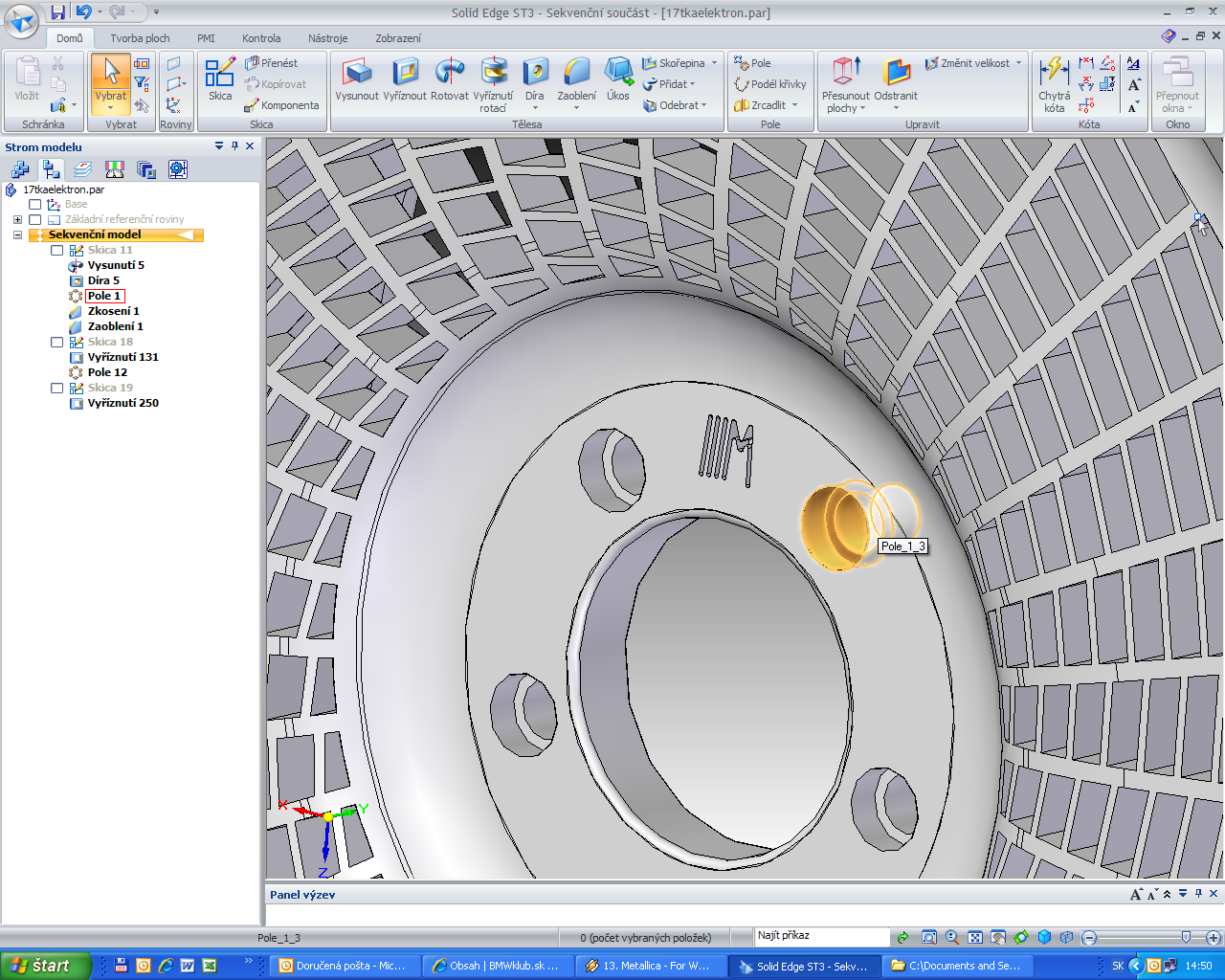Adjust the zoom slider in status bar

tap(1186, 938)
